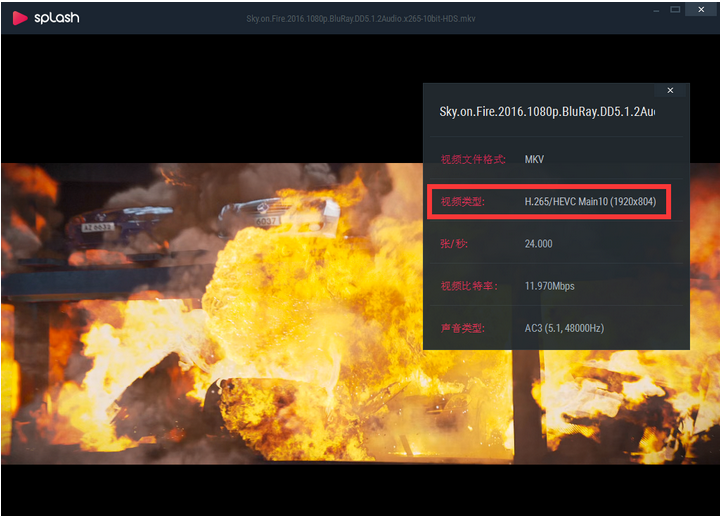Click the H.265/HEVC Main10 (1920x804) value
720x516 pixels.
[590, 202]
